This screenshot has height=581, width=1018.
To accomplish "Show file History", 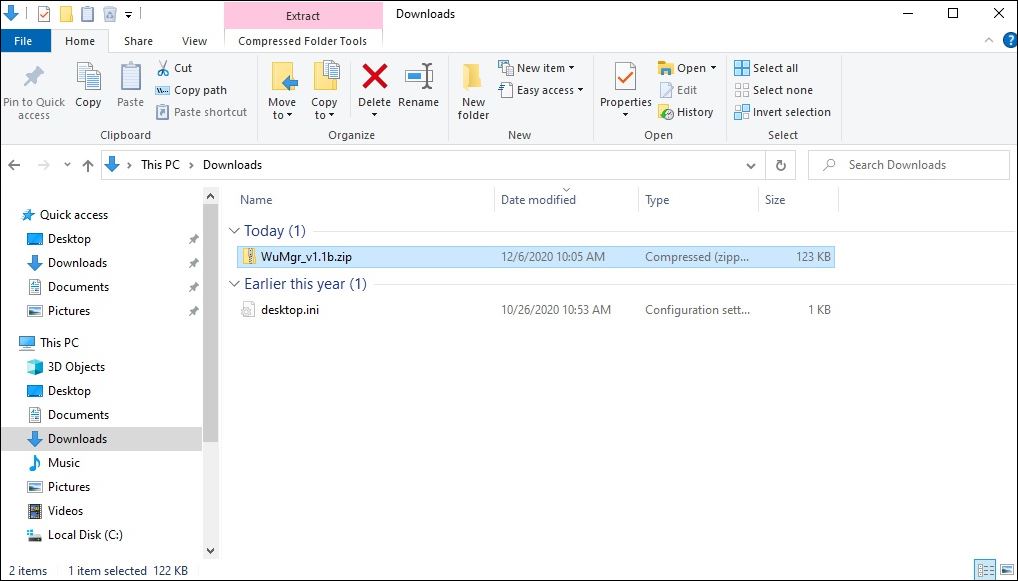I will click(686, 112).
